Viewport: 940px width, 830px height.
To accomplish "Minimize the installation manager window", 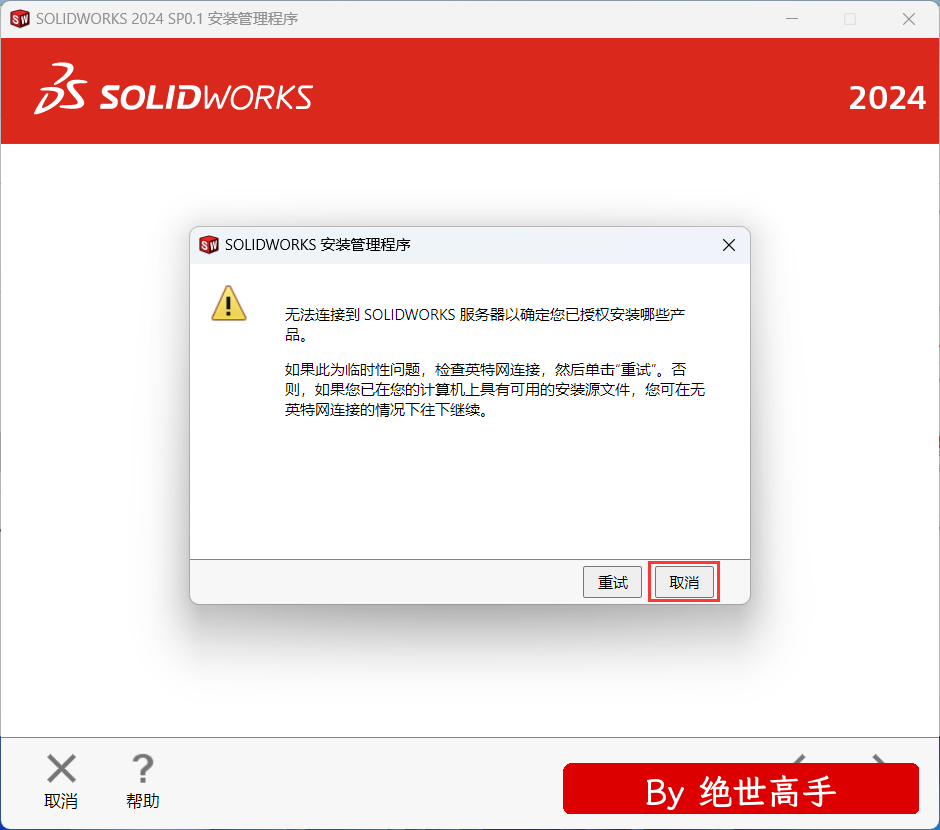I will coord(792,19).
